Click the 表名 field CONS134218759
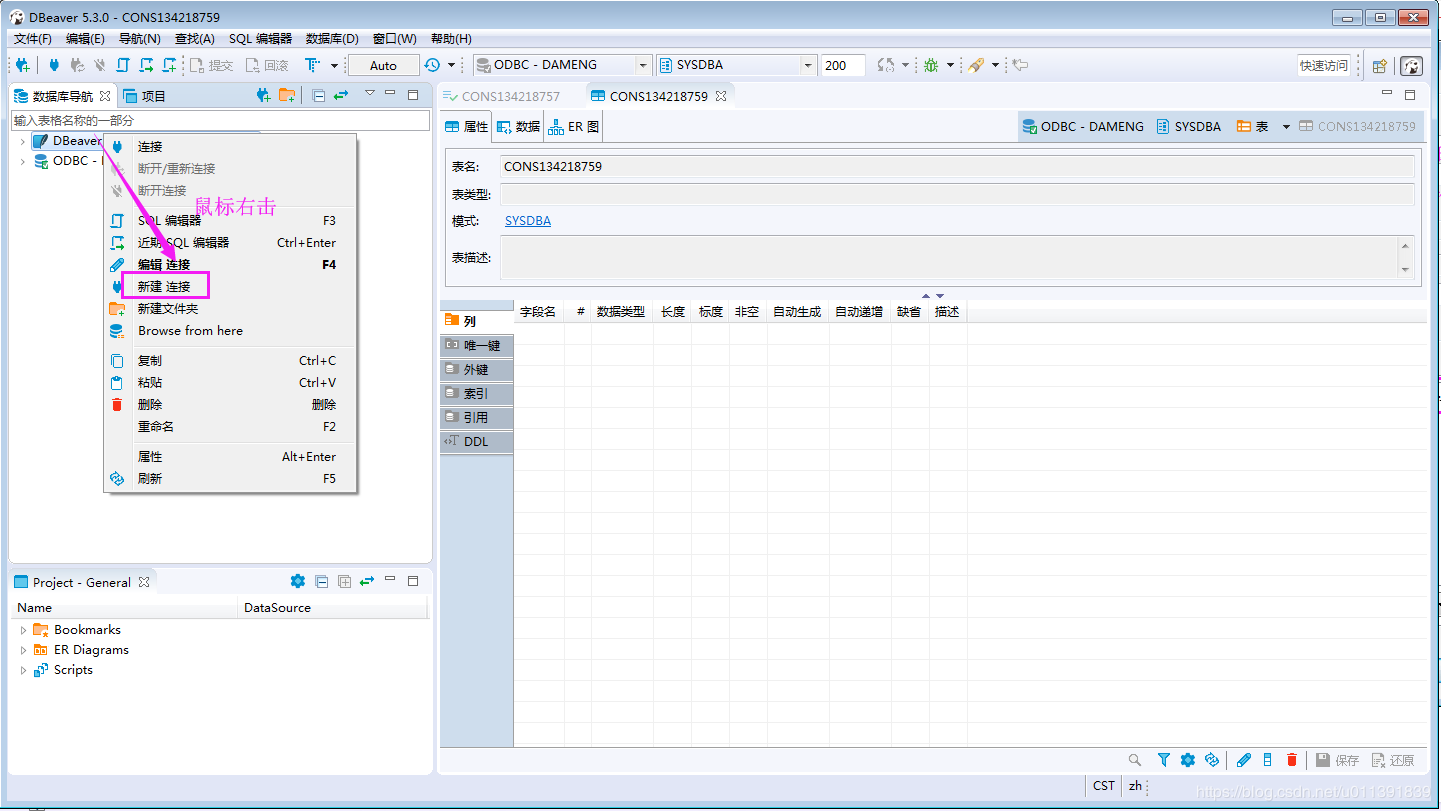The image size is (1441, 811). [x=957, y=167]
